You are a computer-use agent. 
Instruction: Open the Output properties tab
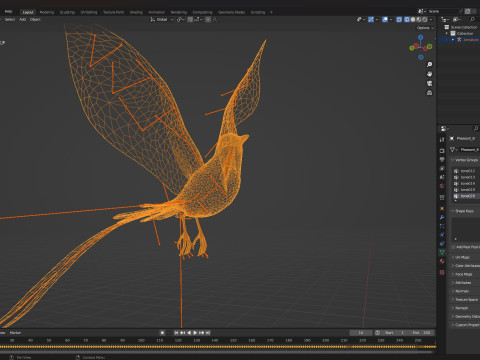click(442, 160)
